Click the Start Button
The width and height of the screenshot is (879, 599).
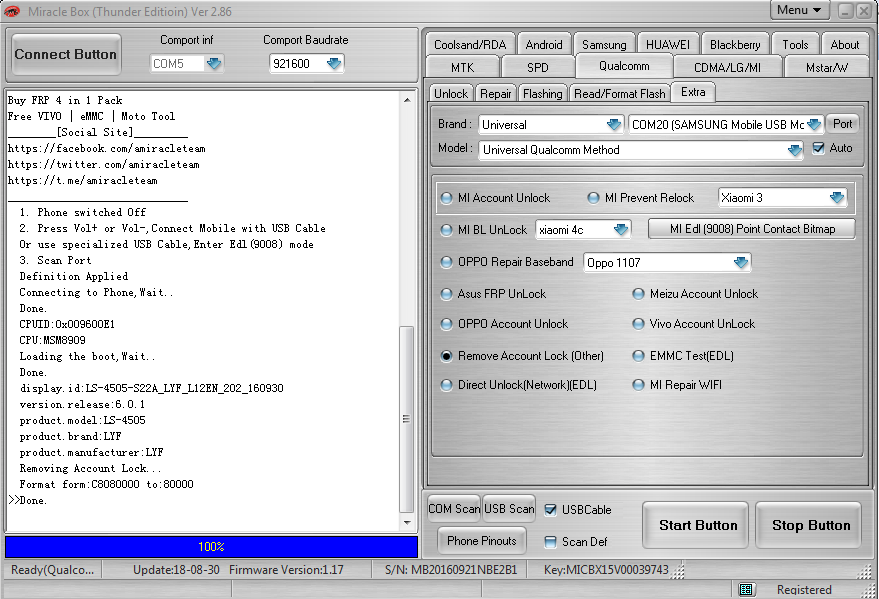695,525
